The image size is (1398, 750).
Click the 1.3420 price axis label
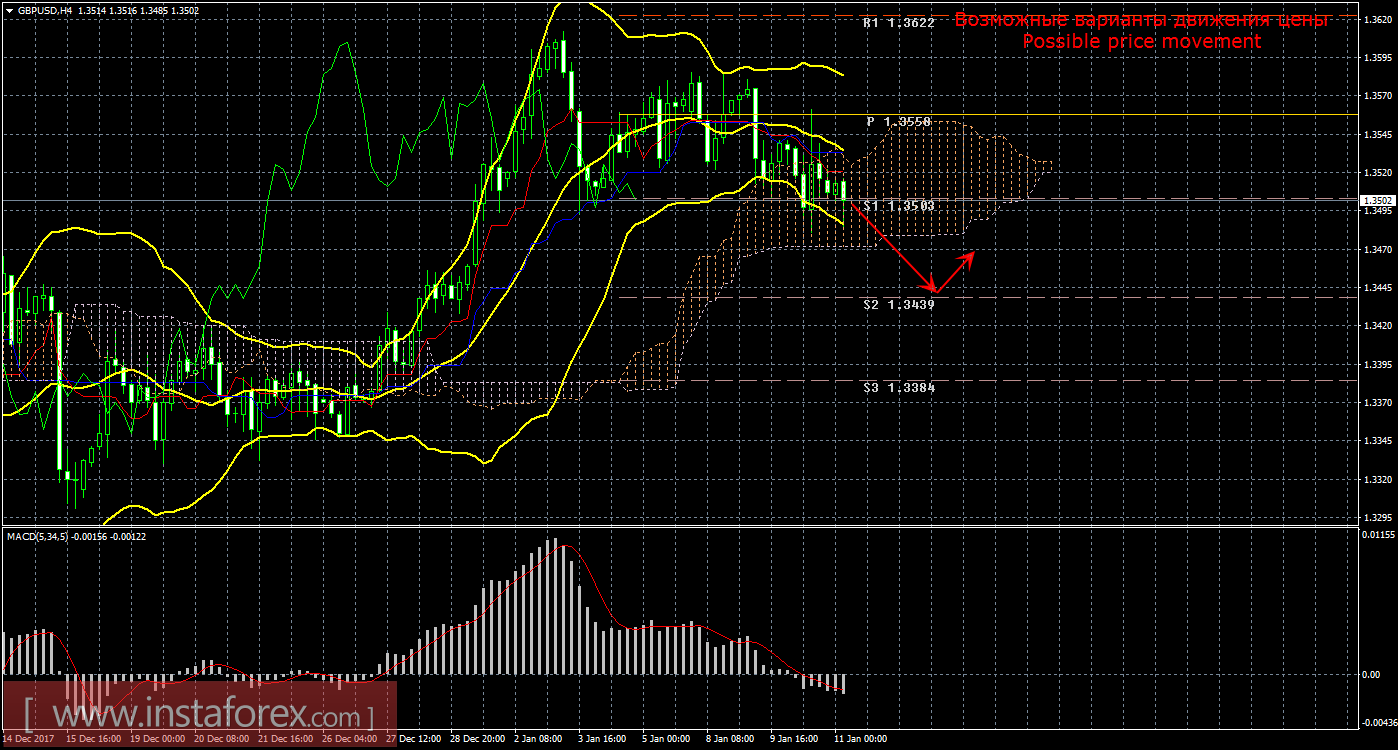(x=1377, y=326)
